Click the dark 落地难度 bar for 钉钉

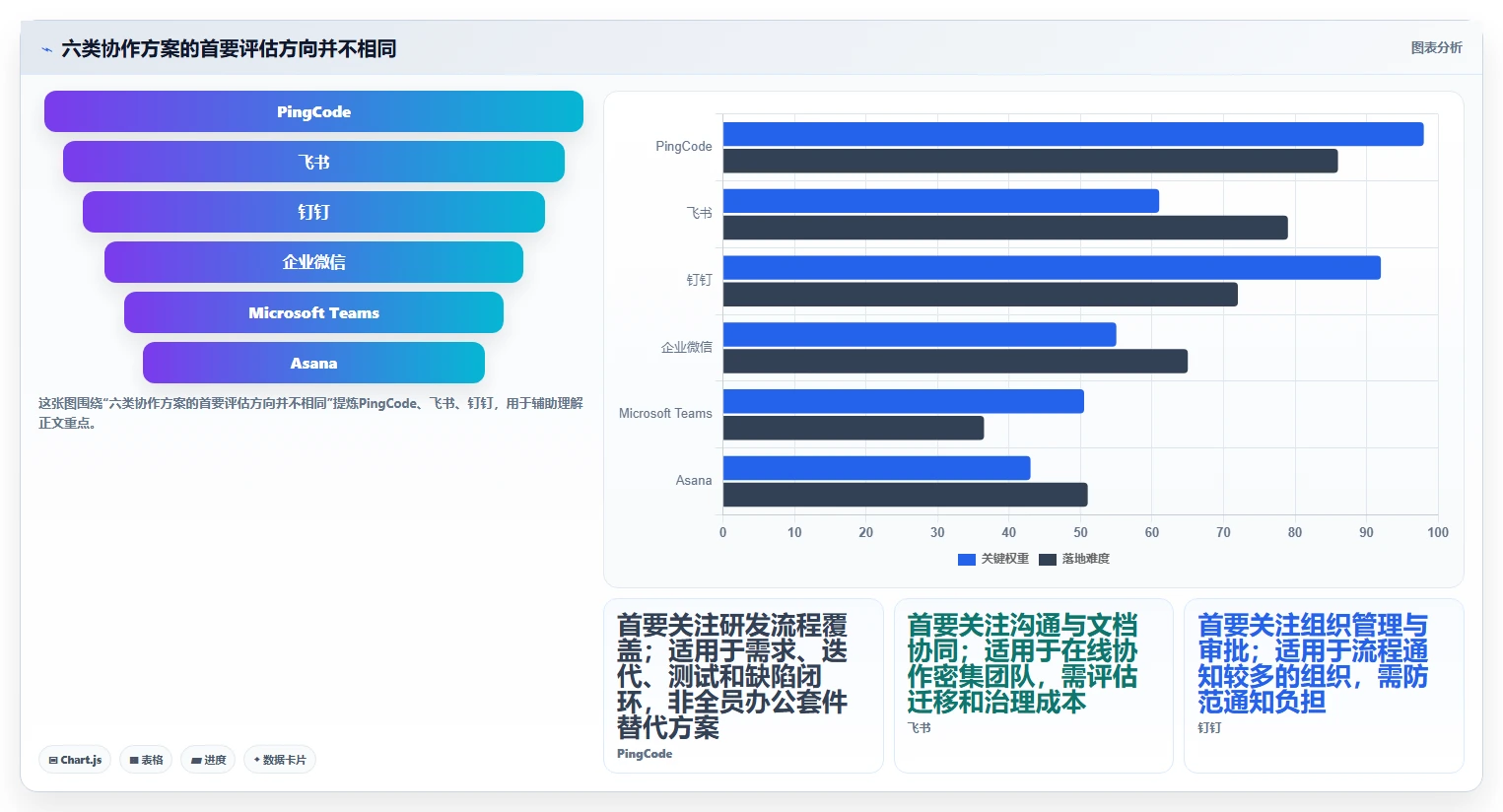(x=981, y=294)
